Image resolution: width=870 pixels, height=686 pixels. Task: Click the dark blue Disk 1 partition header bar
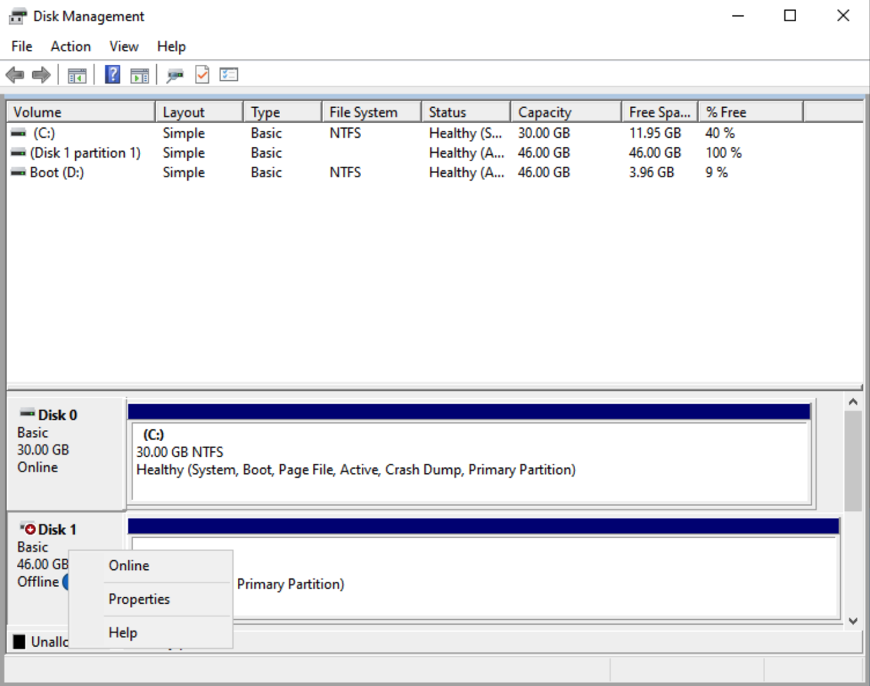[x=483, y=526]
